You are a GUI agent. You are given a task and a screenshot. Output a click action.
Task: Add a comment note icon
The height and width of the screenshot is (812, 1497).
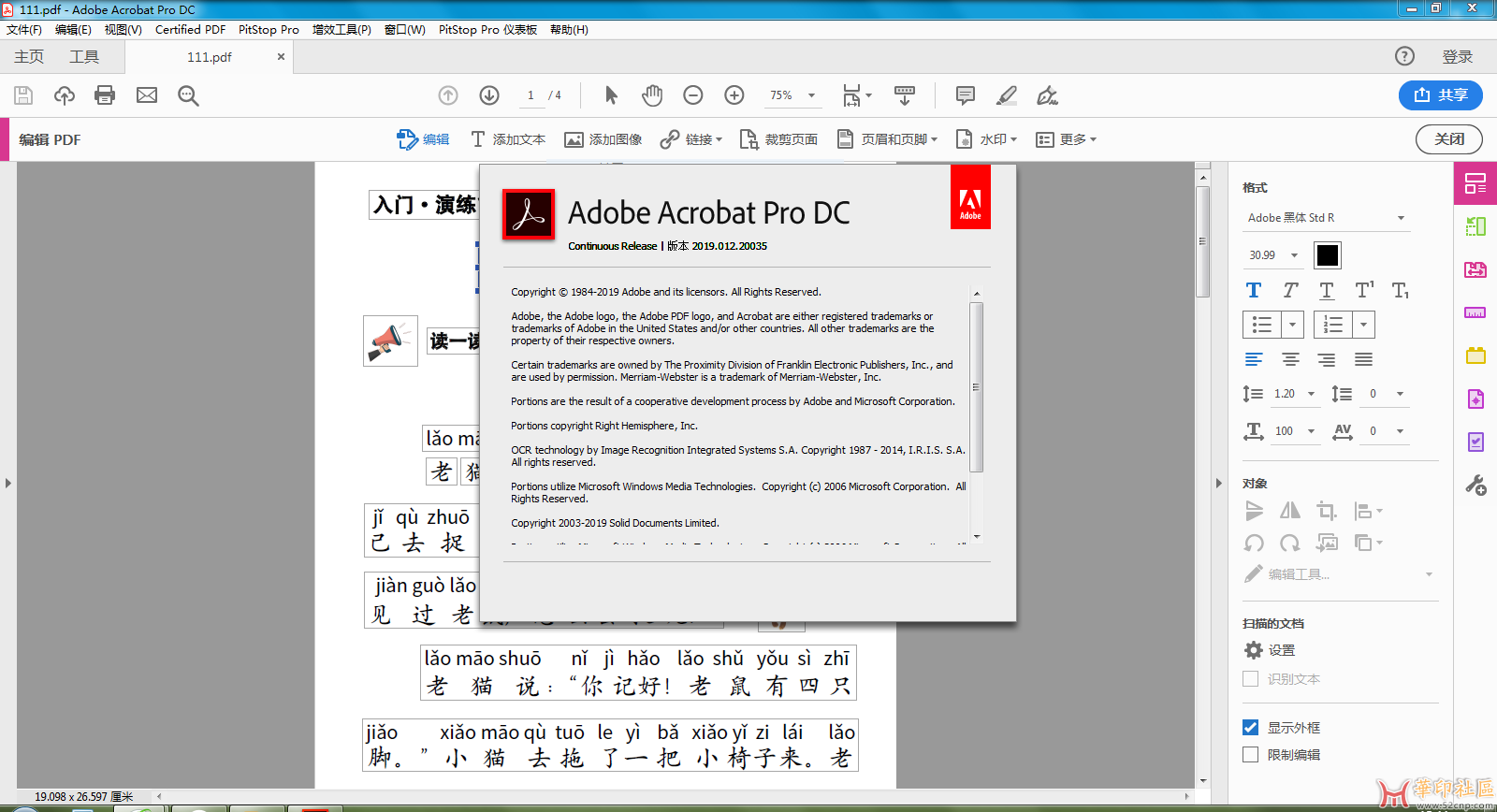click(966, 95)
